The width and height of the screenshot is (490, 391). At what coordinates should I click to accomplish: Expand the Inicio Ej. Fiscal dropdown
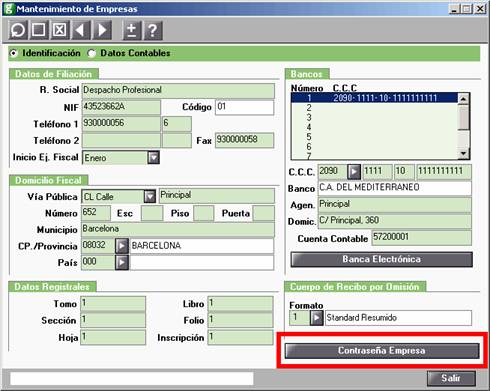[x=153, y=157]
